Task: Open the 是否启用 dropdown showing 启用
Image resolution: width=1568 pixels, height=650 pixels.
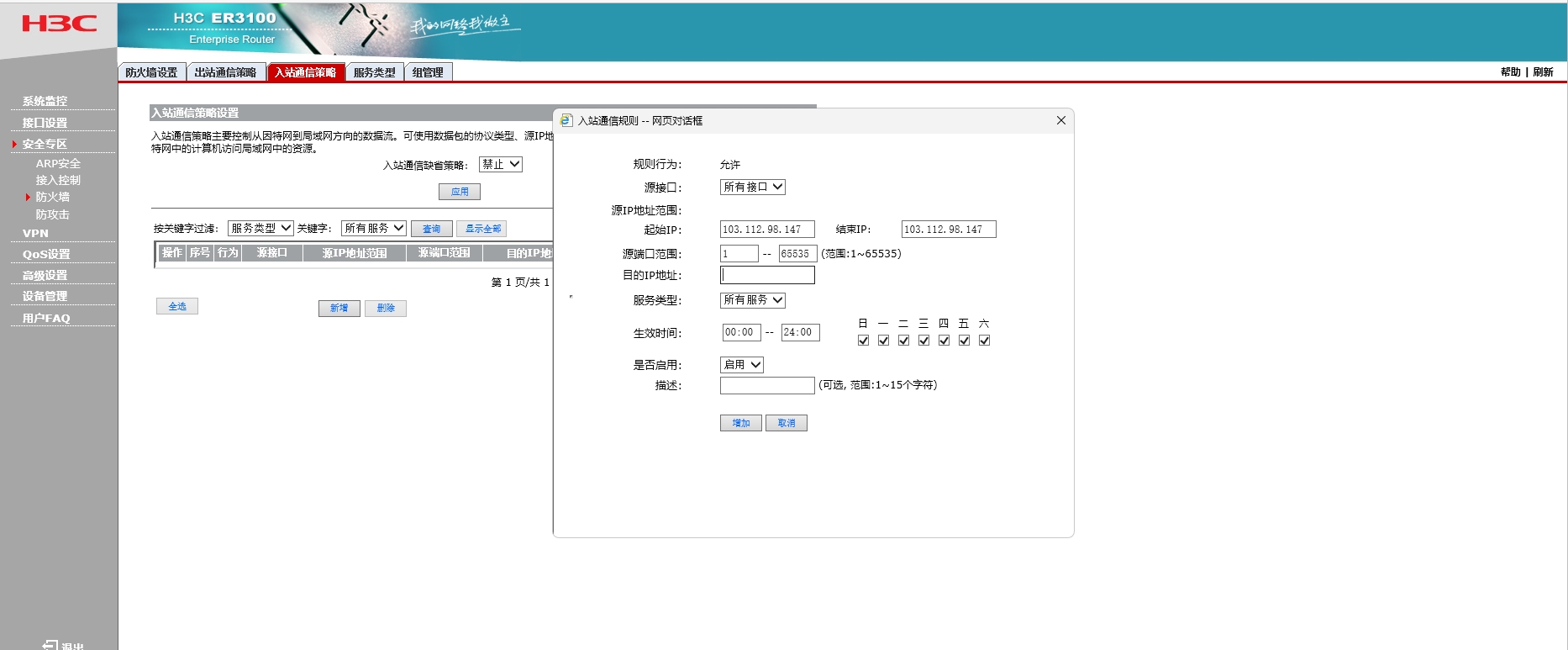Action: [x=742, y=365]
